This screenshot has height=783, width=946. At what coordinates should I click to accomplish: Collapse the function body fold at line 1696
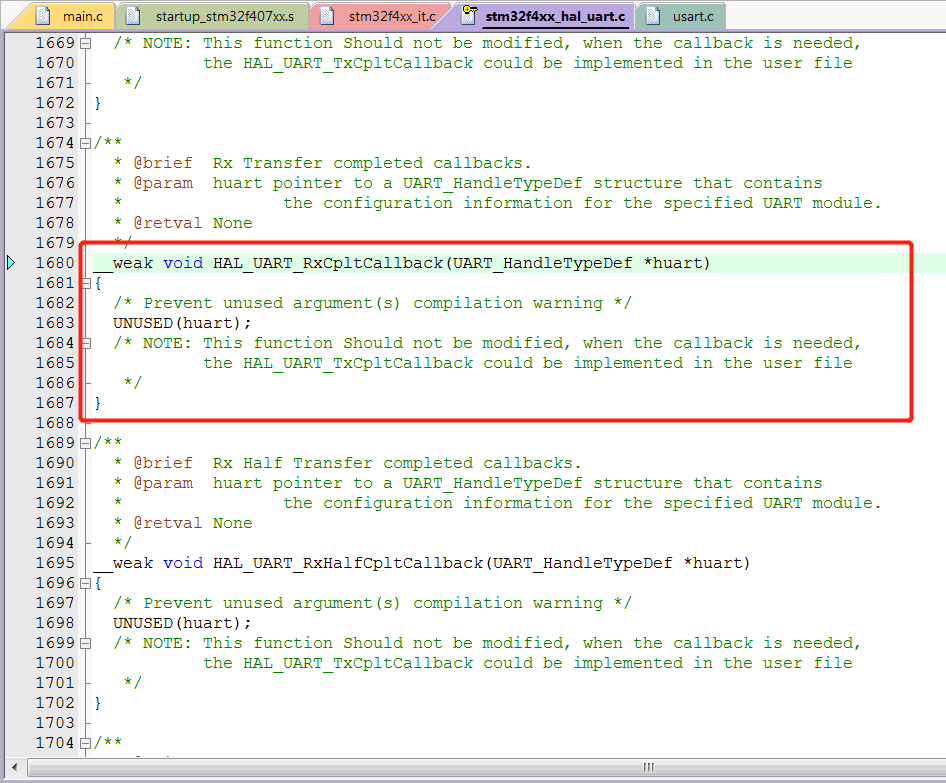(86, 583)
